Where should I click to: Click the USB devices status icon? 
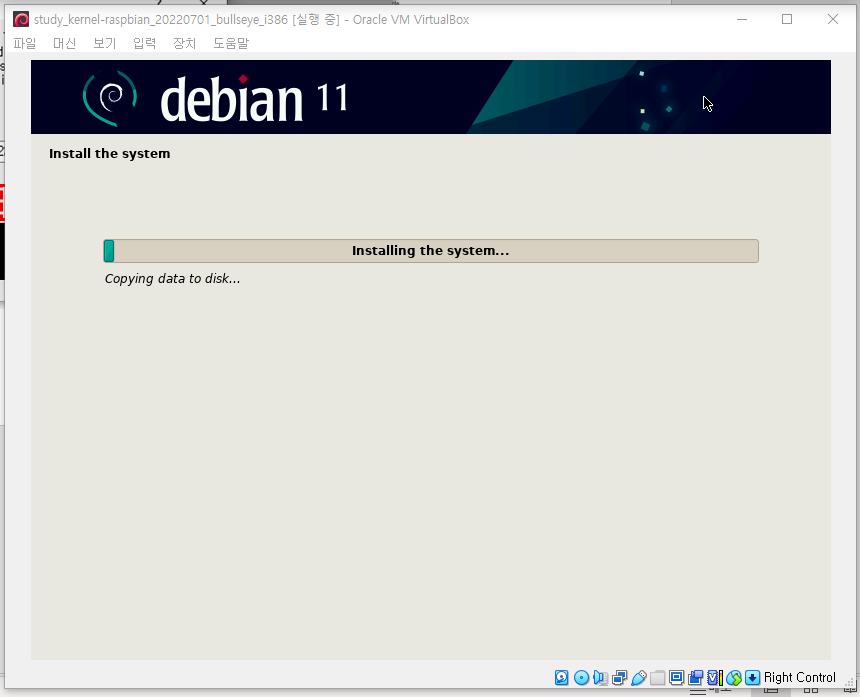click(639, 678)
